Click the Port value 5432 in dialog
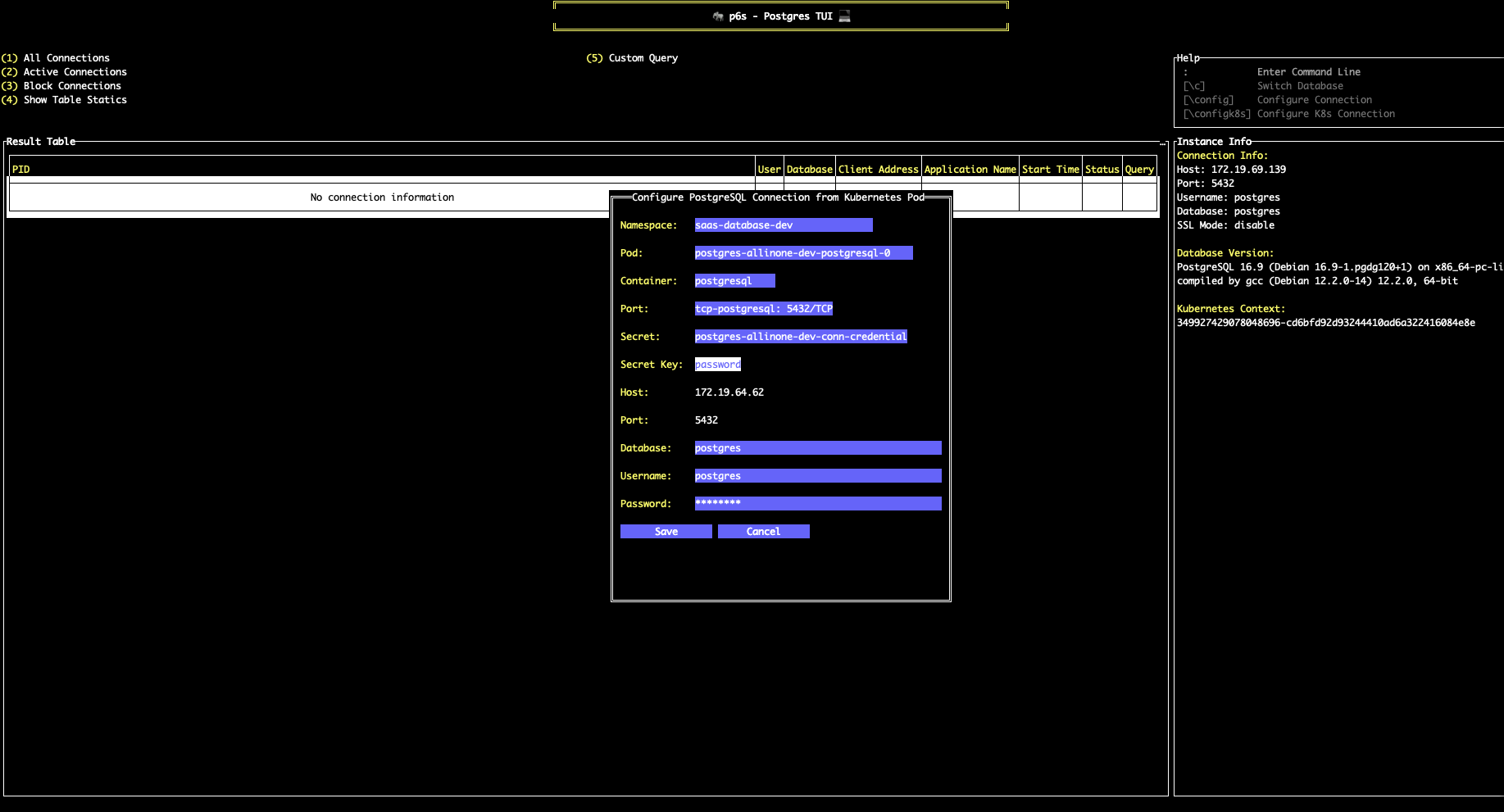The image size is (1504, 812). click(x=707, y=420)
